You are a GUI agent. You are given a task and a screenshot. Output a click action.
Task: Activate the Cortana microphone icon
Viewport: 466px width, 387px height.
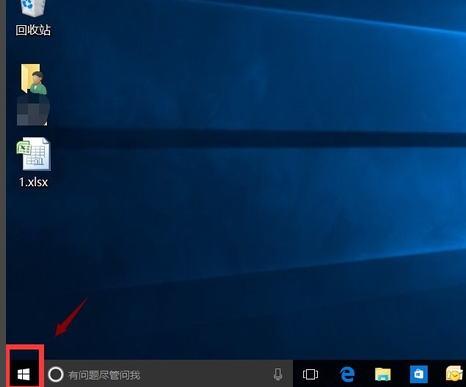tap(278, 374)
